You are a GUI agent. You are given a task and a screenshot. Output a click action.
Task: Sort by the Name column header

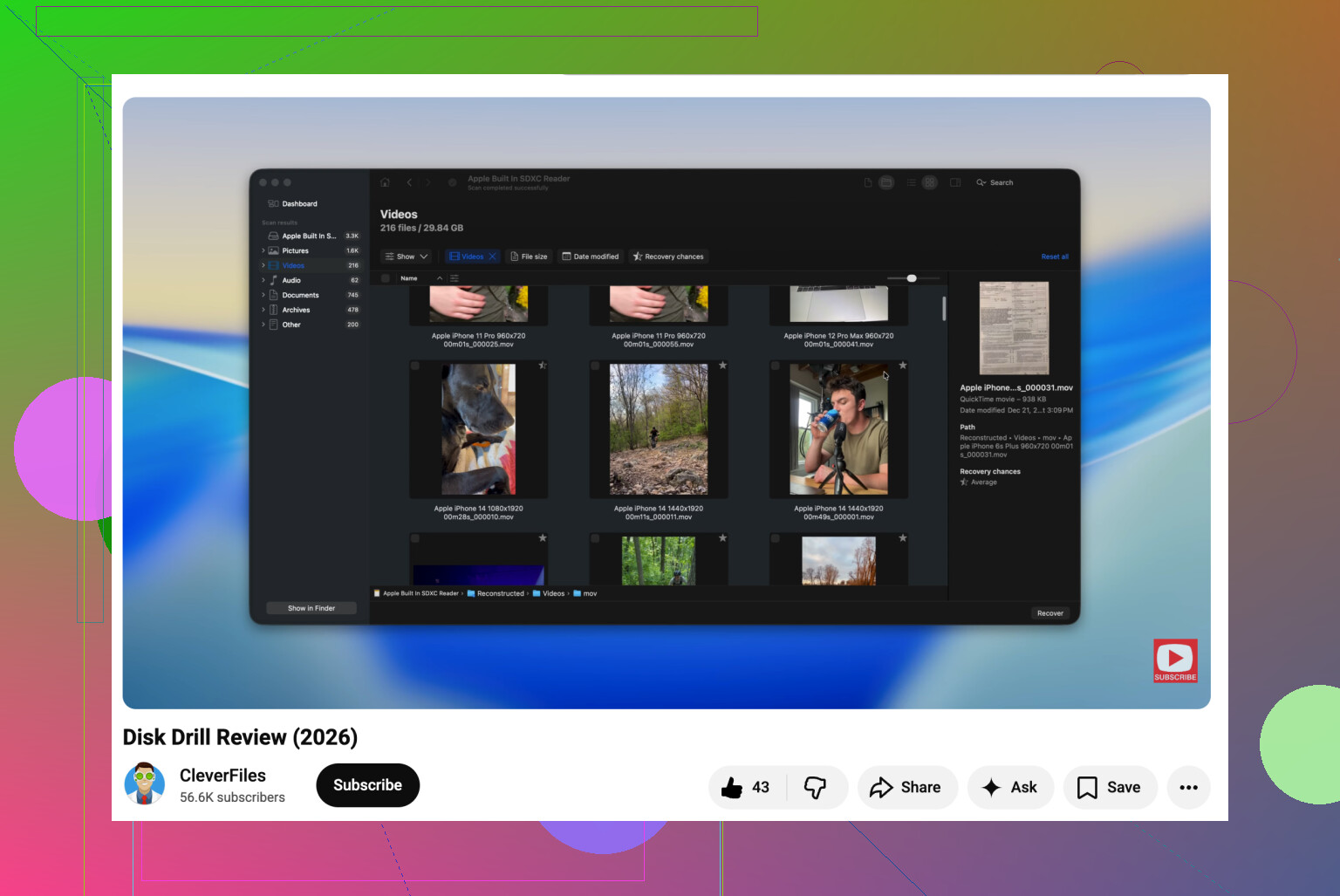point(409,278)
